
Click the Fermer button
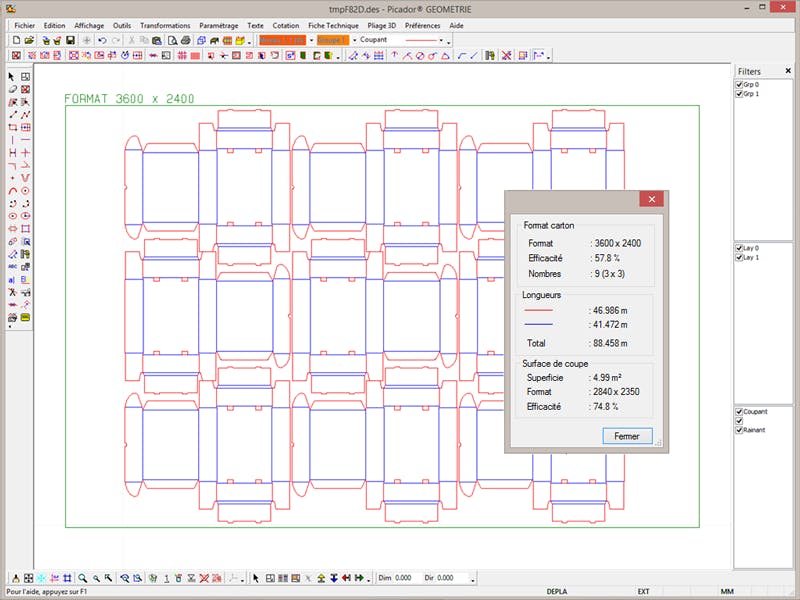click(x=627, y=436)
